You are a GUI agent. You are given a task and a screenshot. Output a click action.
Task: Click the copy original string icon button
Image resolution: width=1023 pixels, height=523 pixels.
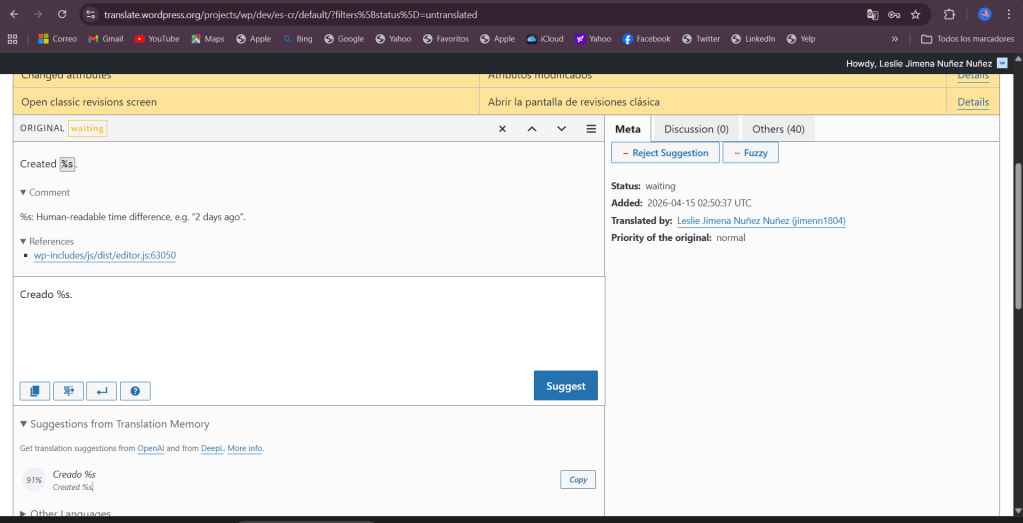pyautogui.click(x=34, y=391)
